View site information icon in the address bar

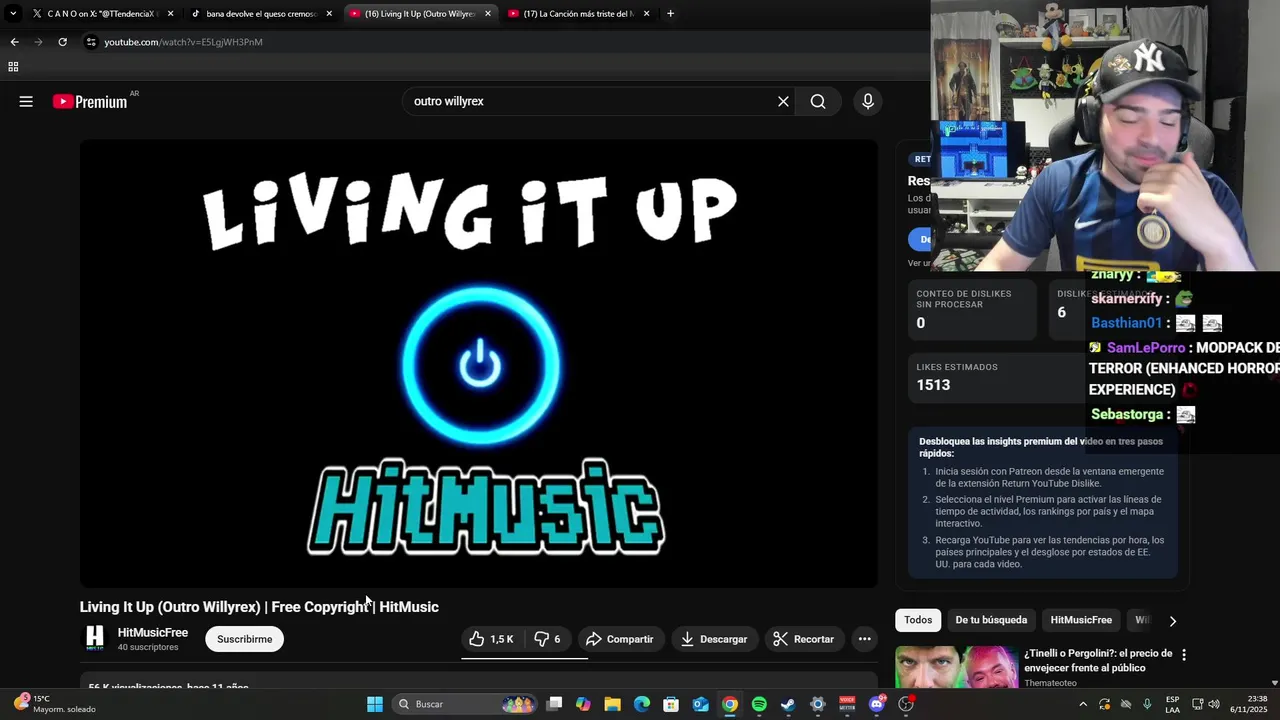(91, 42)
